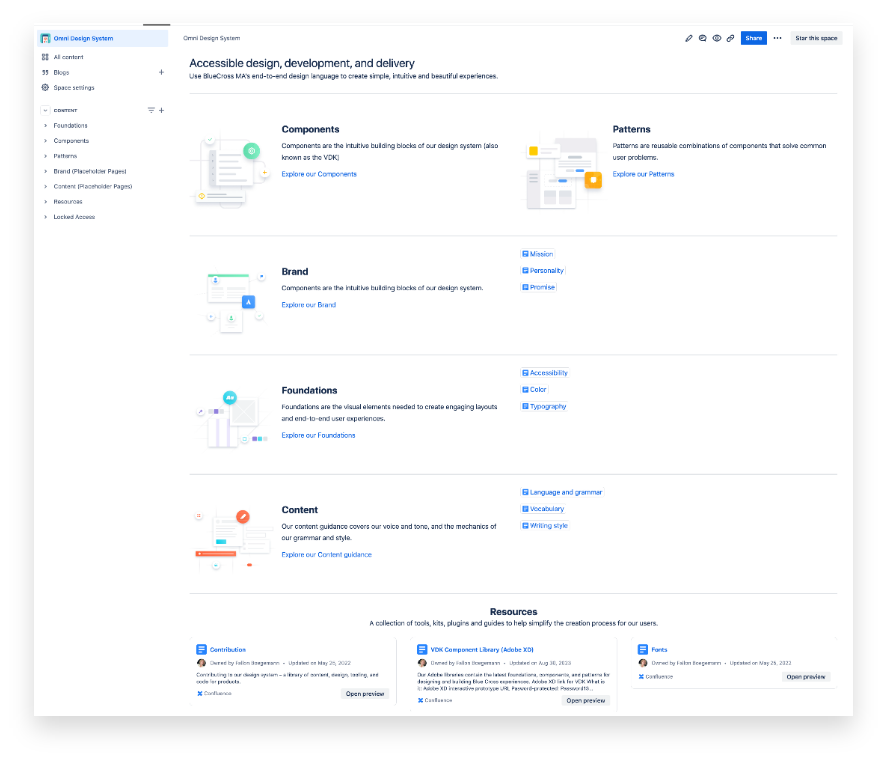Open preview of VDK Component Library card
Screen dimensions: 885x759
click(x=586, y=701)
